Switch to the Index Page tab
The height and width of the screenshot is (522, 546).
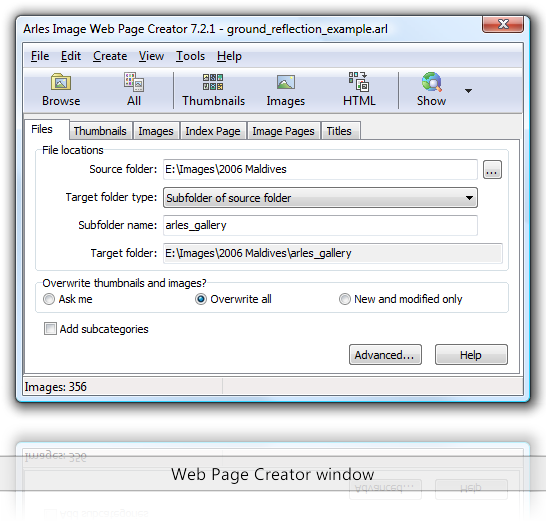(x=213, y=131)
